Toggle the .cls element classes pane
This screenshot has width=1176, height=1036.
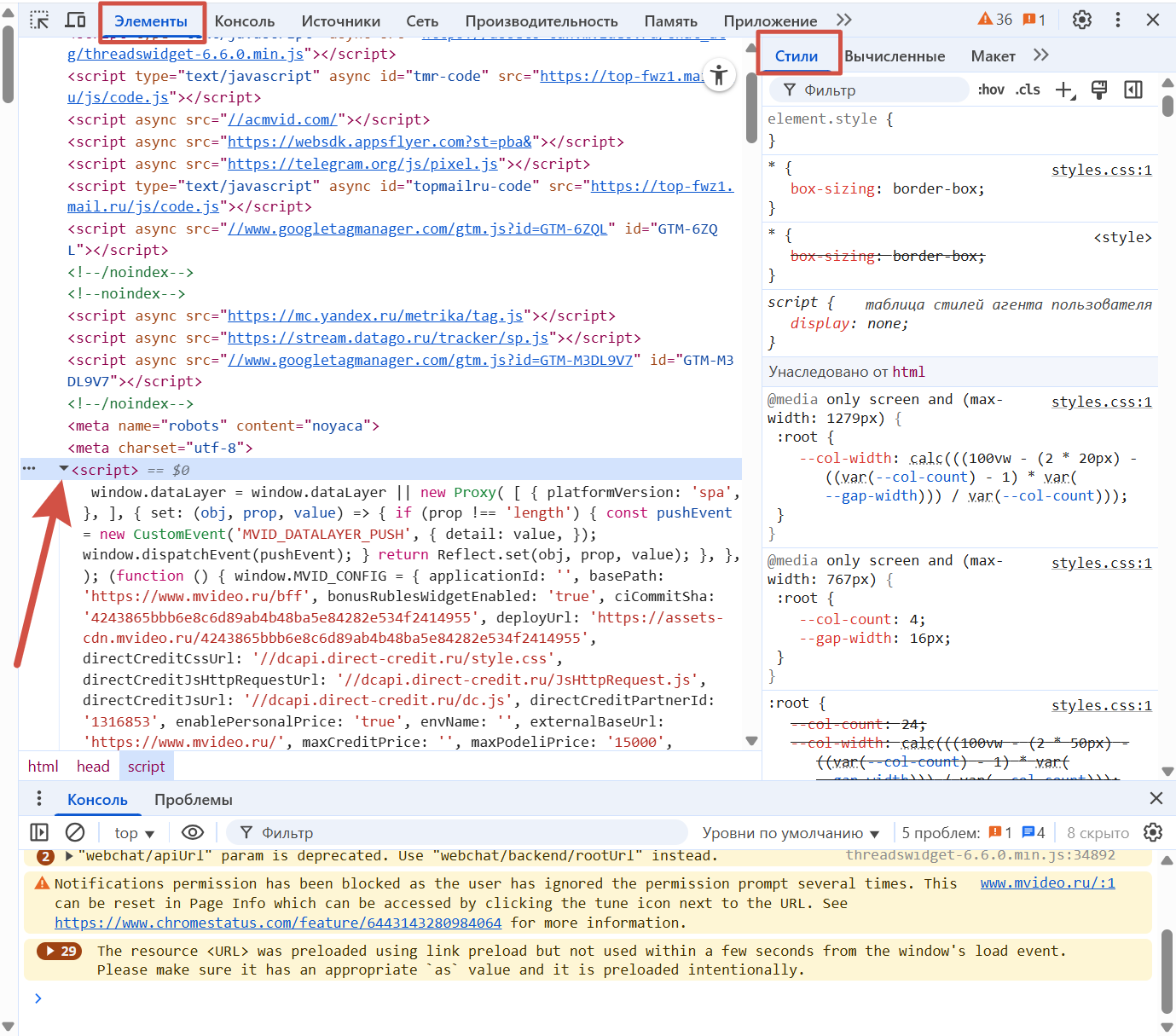[1028, 90]
